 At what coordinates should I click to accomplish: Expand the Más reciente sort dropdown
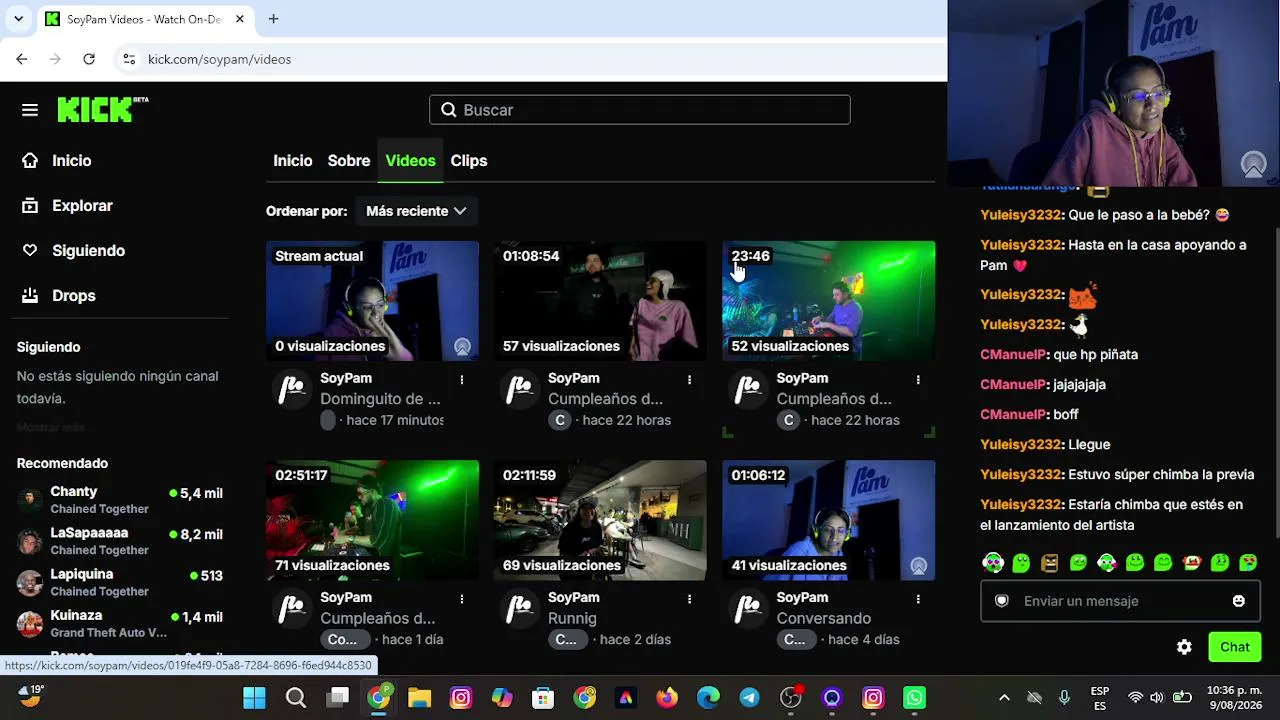(416, 211)
